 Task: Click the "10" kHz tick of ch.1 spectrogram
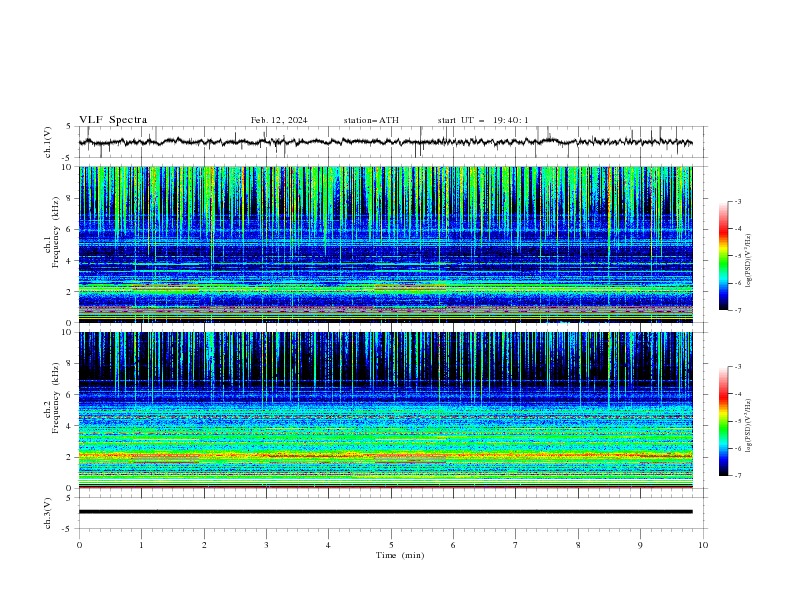[68, 167]
